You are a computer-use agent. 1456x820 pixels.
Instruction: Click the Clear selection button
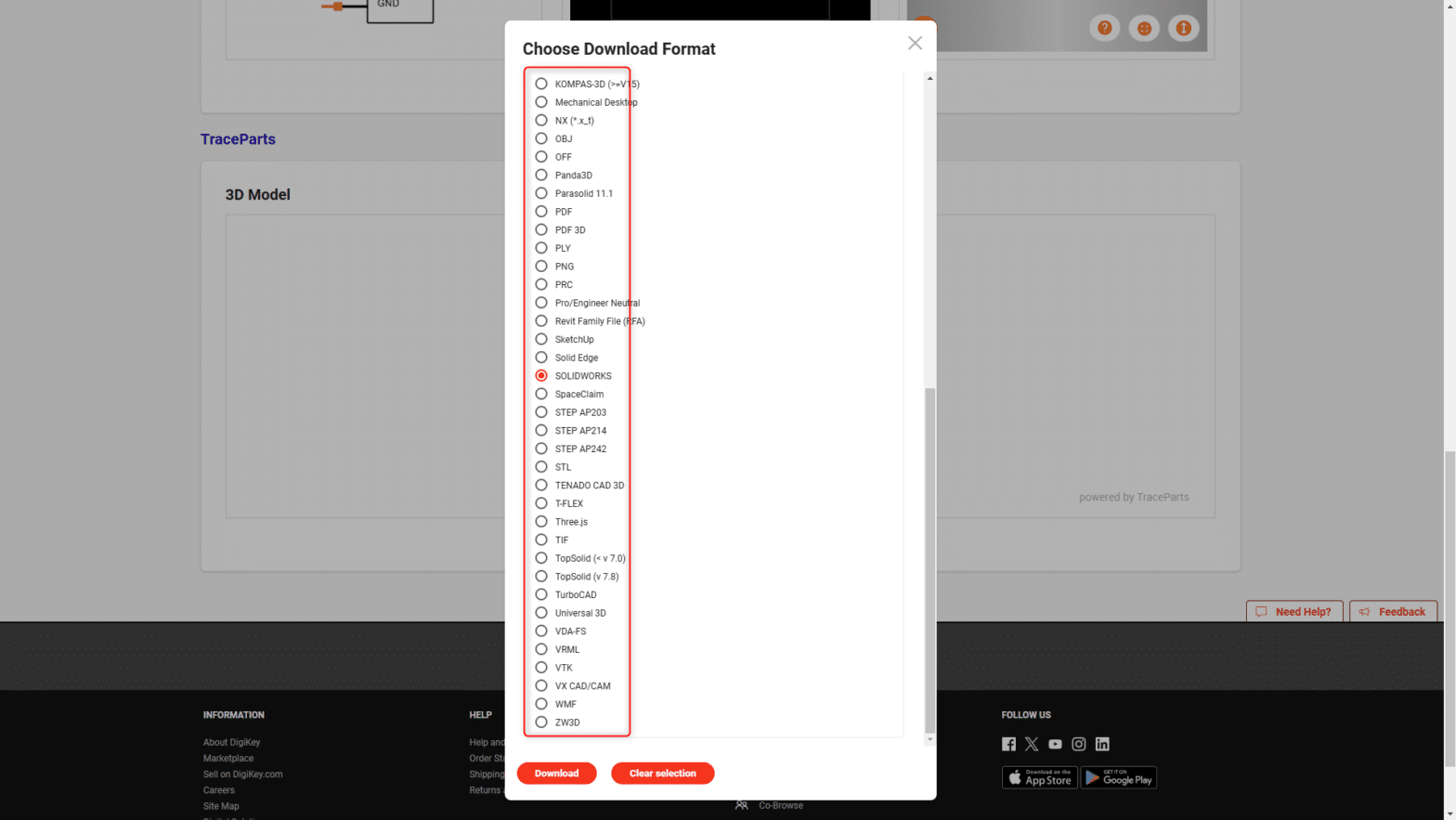[662, 774]
